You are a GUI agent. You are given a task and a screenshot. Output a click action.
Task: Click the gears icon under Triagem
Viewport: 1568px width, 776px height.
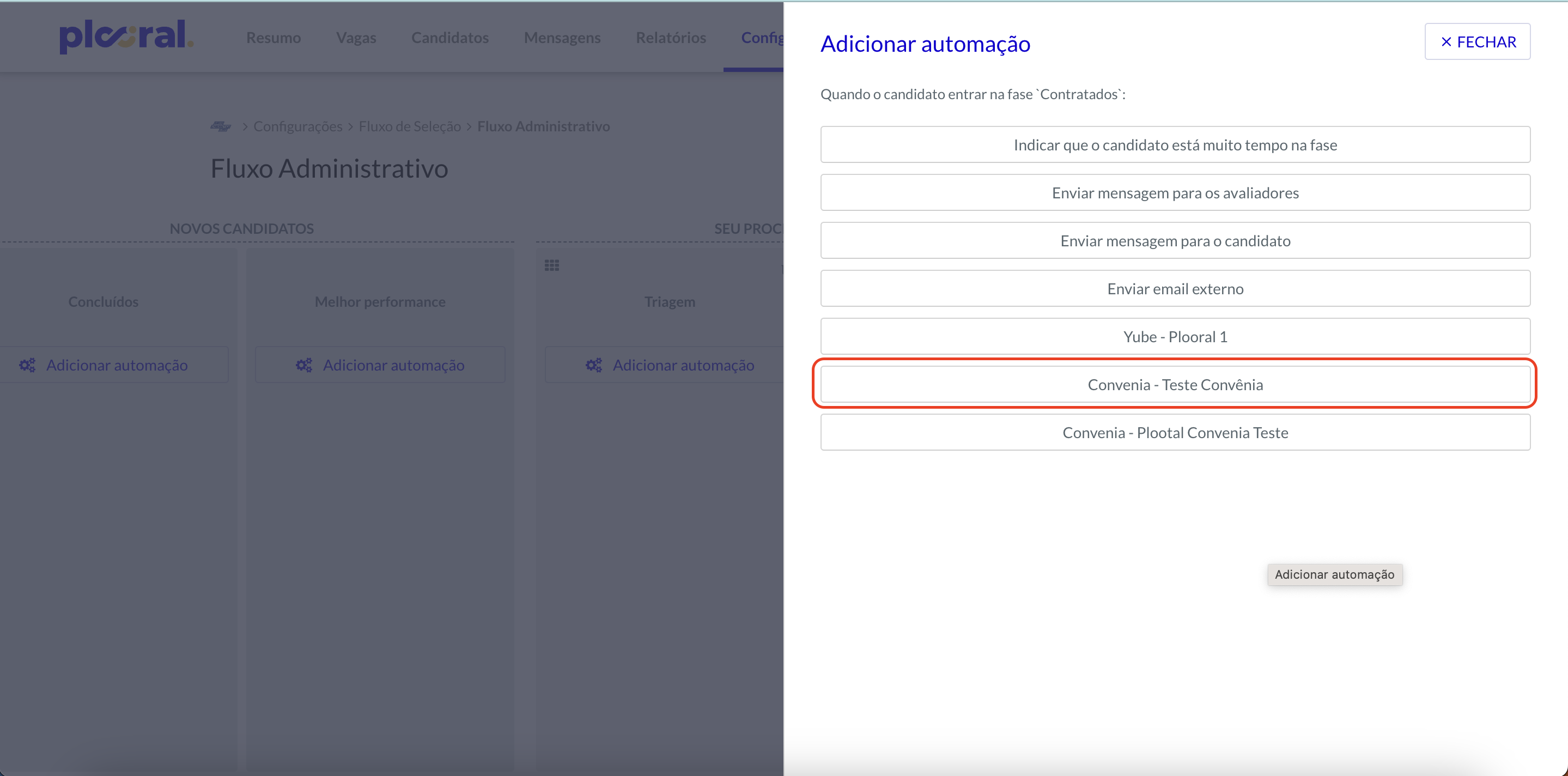pos(593,365)
